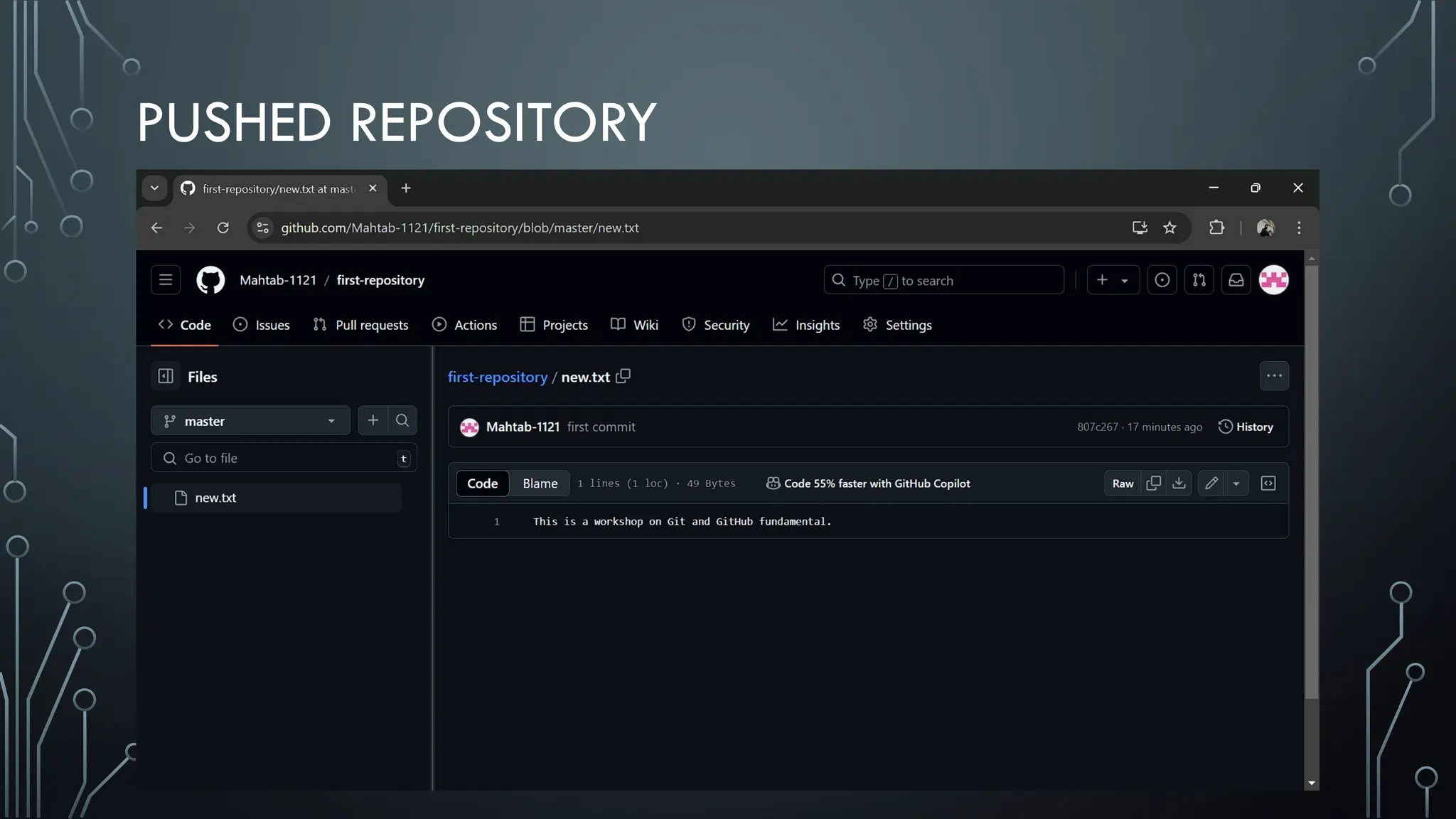Viewport: 1456px width, 819px height.
Task: Click the Type / to search field
Action: point(943,280)
